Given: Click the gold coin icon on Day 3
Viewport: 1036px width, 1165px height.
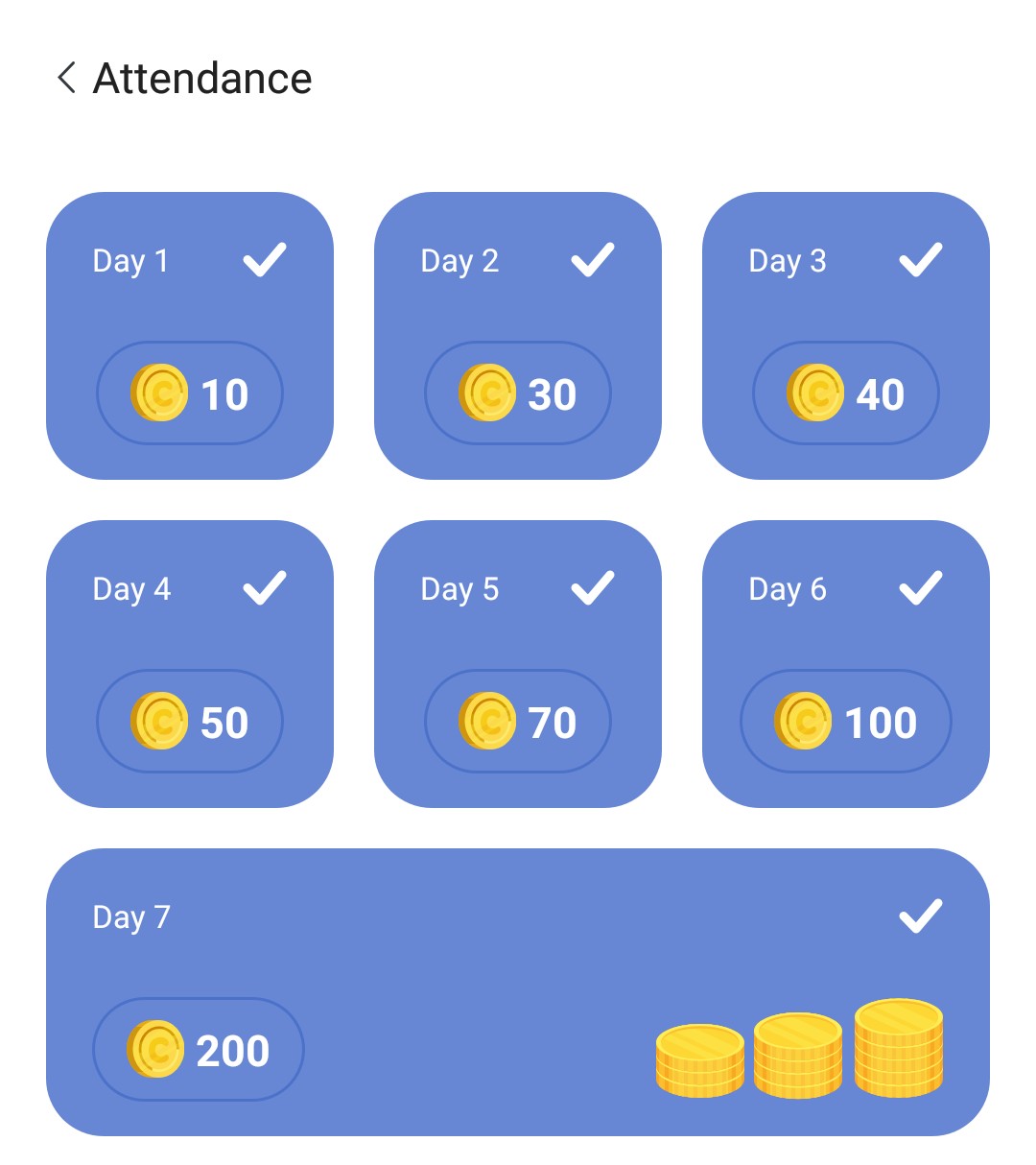Looking at the screenshot, I should [x=815, y=393].
